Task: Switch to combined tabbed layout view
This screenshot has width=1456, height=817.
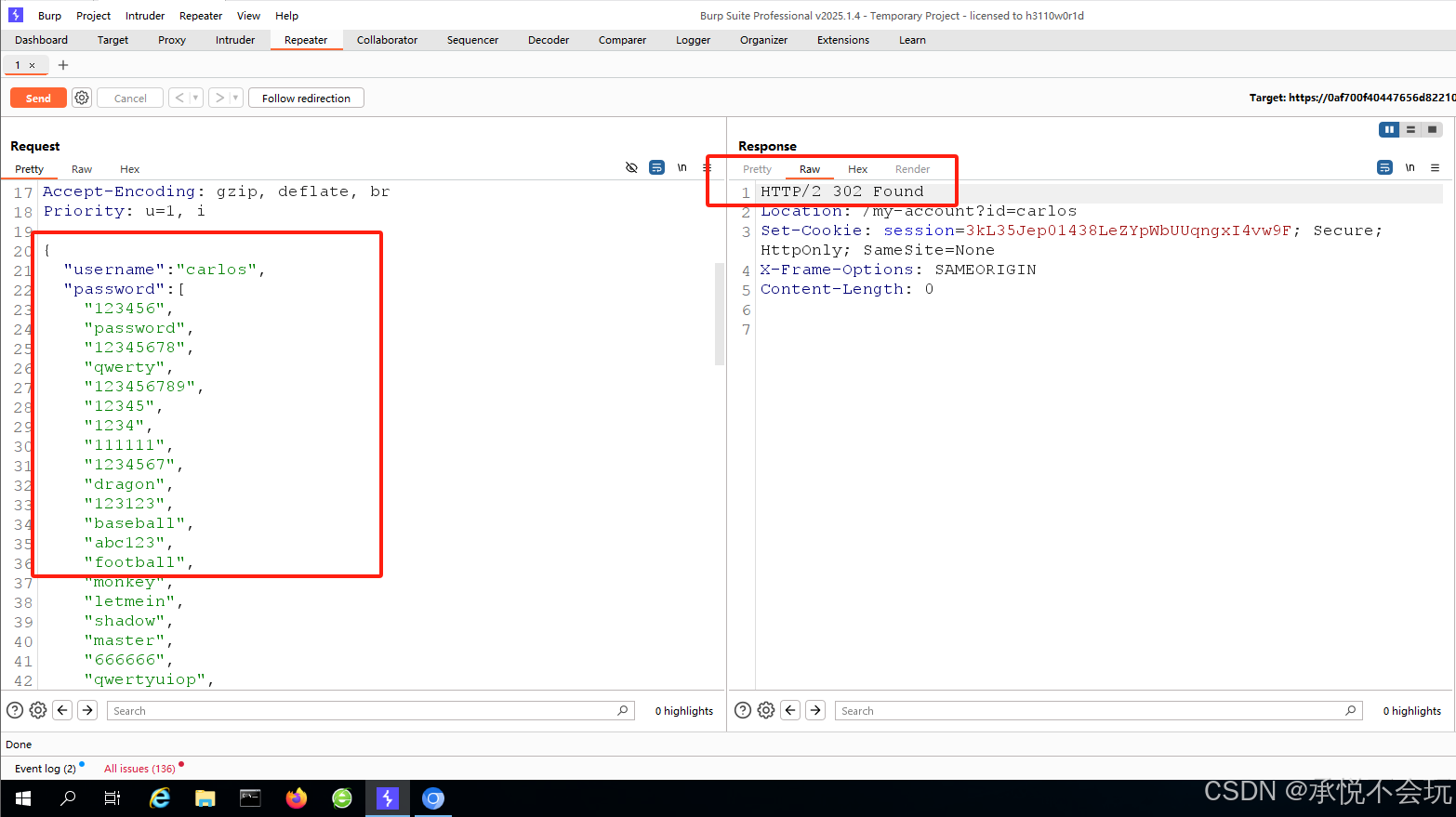Action: point(1432,129)
